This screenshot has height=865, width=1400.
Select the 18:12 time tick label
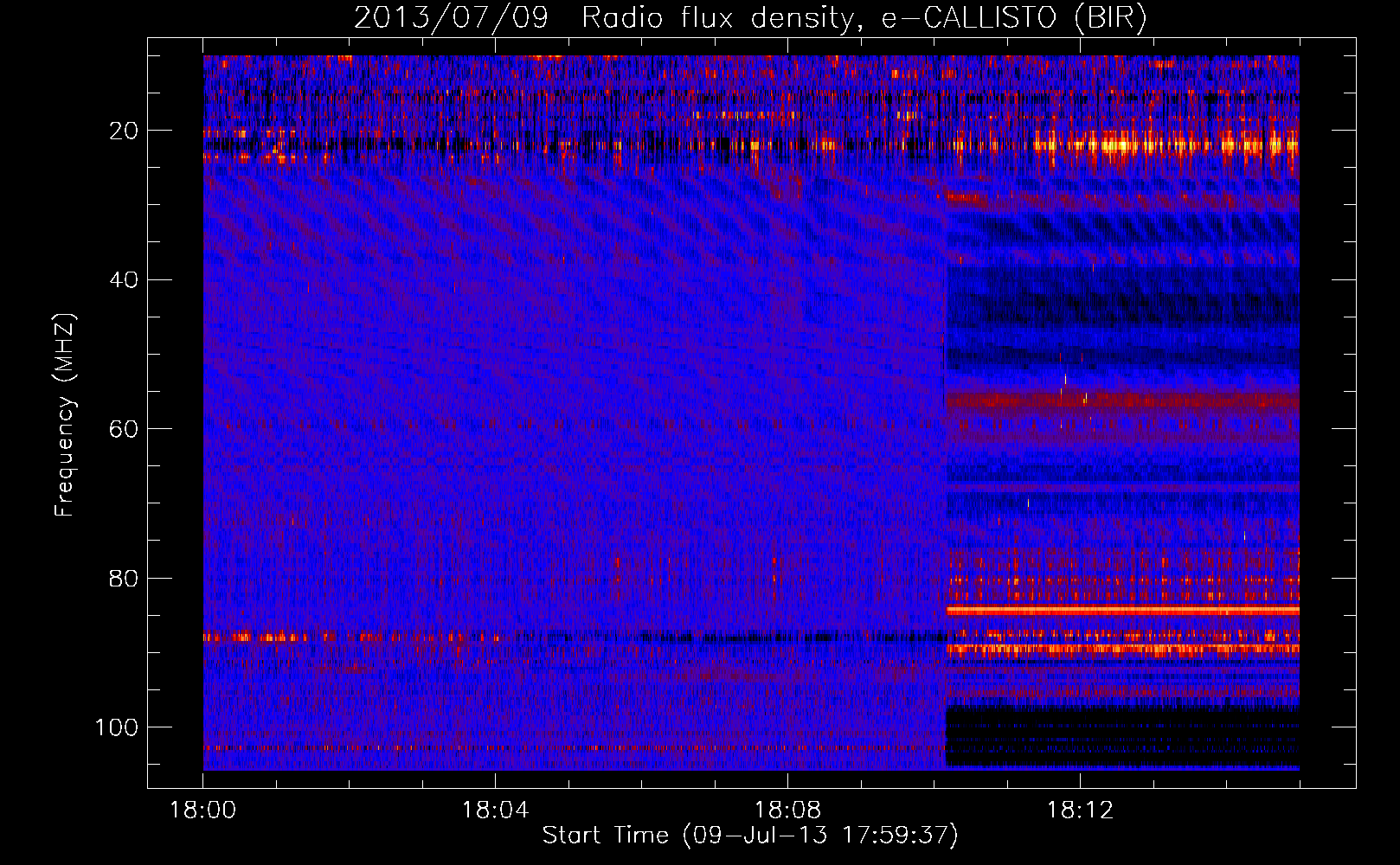1080,811
